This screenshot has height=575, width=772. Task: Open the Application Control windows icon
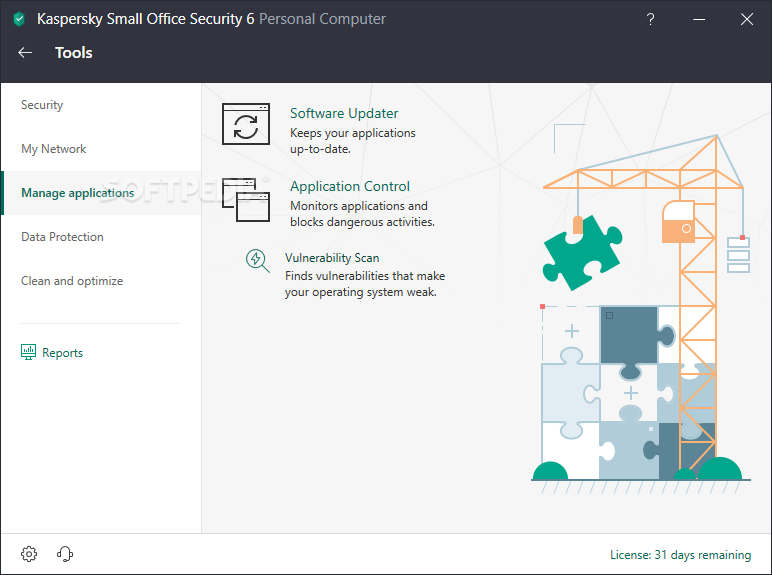point(246,200)
